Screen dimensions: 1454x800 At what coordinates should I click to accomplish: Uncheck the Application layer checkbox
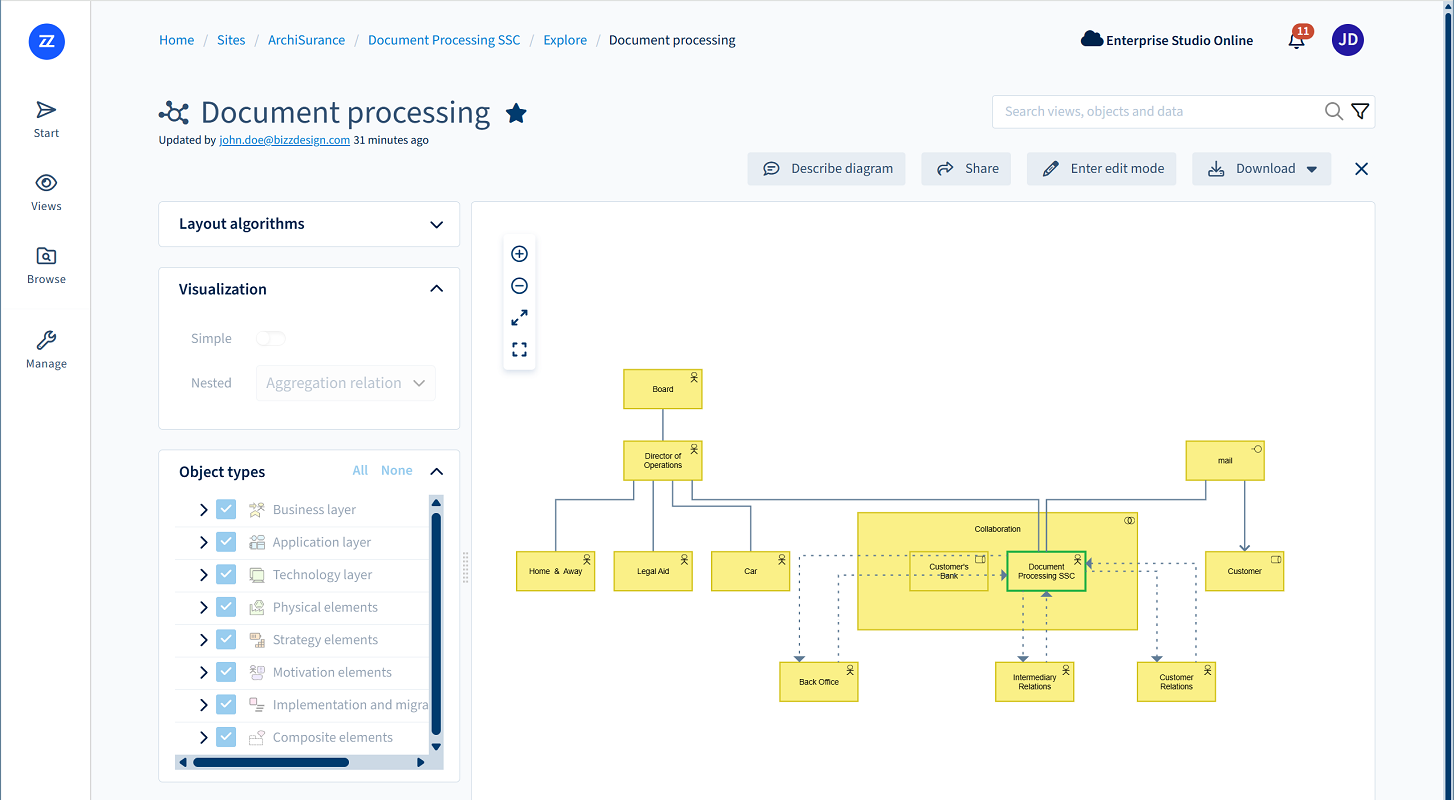coord(226,542)
